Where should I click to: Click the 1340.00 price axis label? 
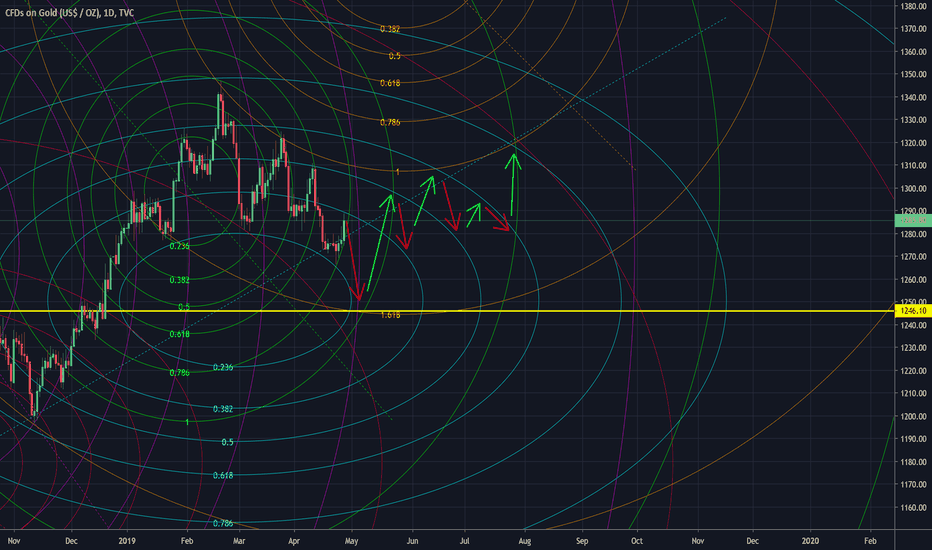coord(914,97)
